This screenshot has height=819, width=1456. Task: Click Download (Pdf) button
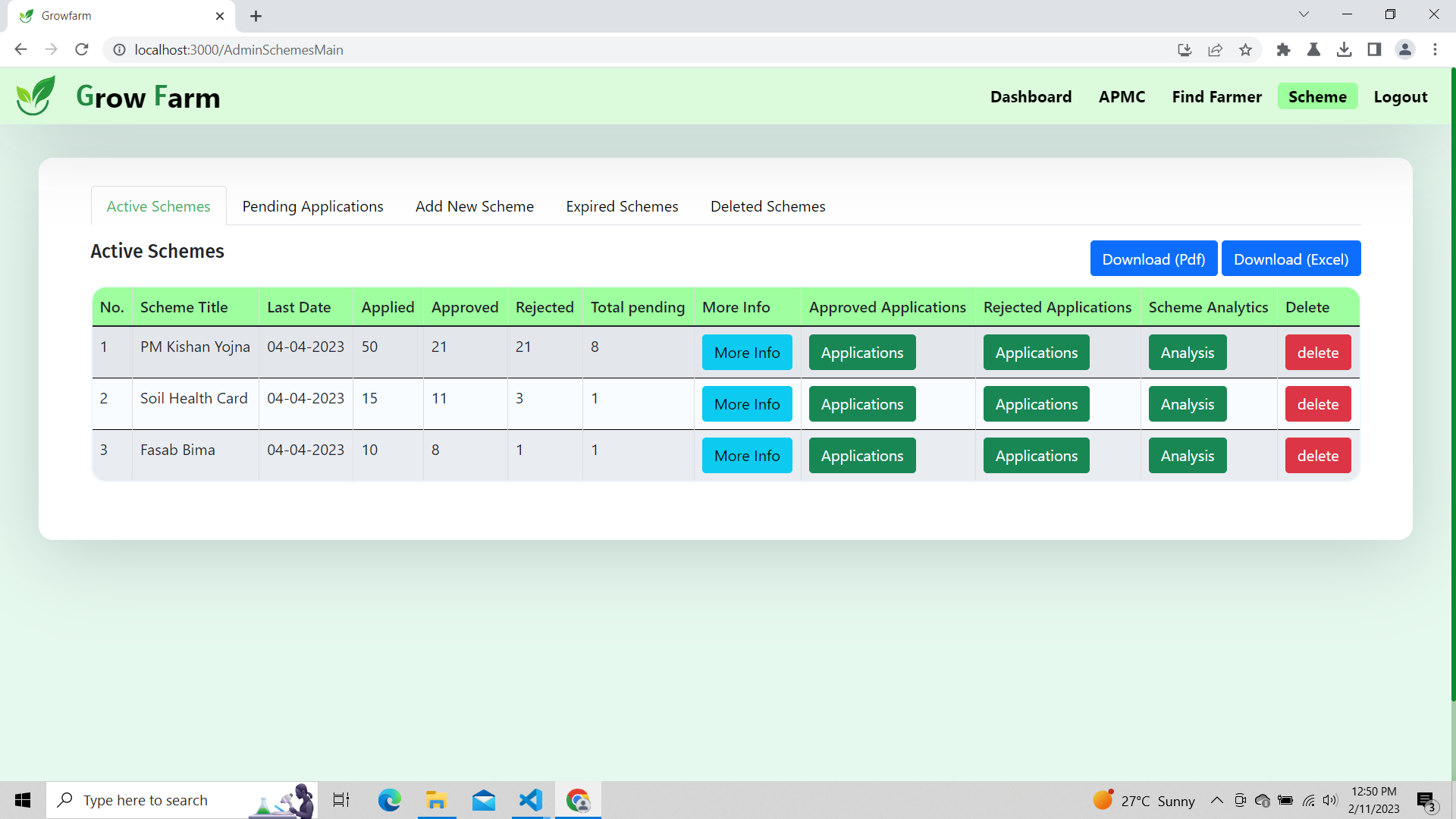point(1153,259)
